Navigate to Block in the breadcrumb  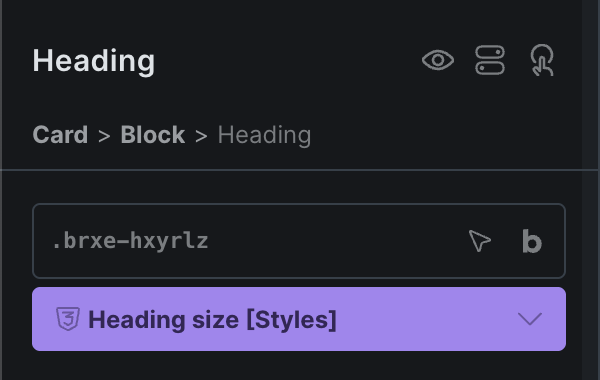coord(153,135)
